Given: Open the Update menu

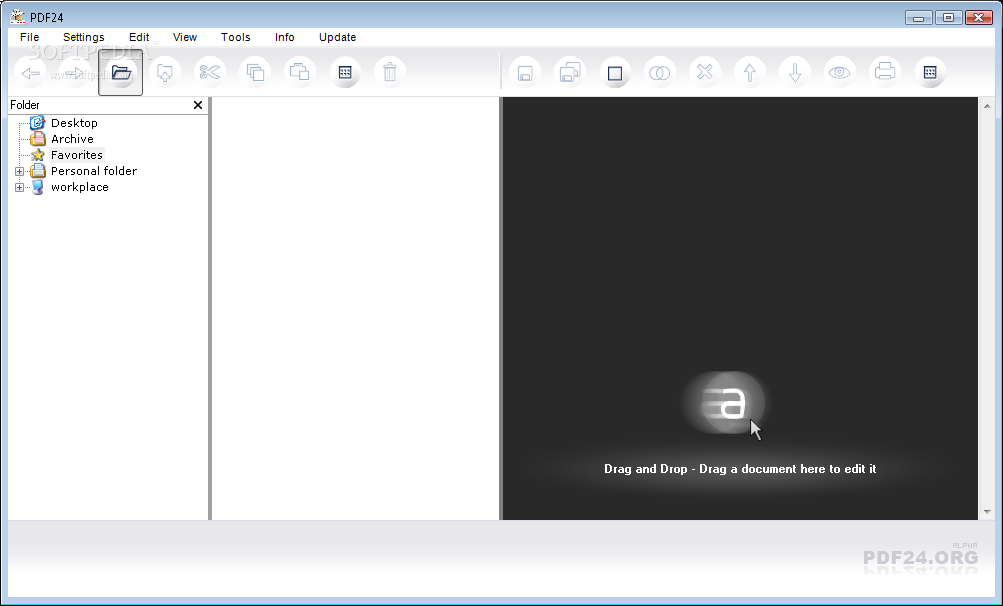Looking at the screenshot, I should point(338,37).
